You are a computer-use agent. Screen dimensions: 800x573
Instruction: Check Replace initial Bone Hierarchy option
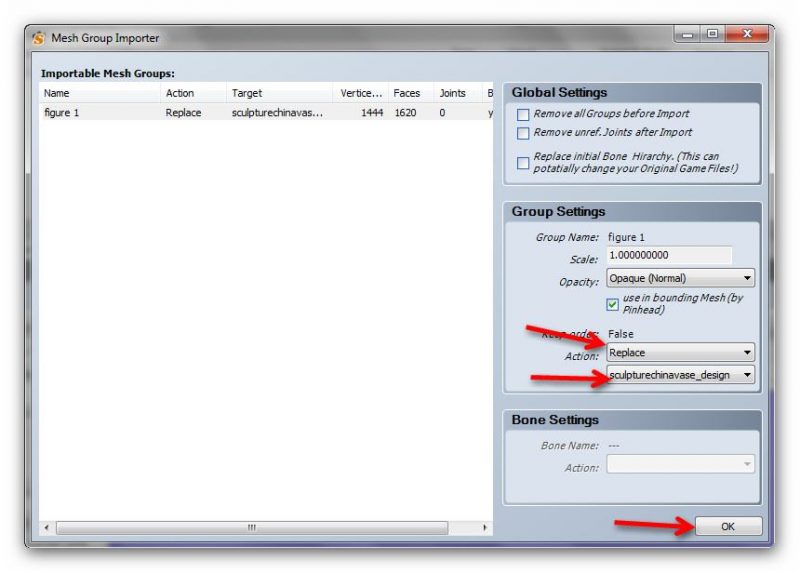click(522, 163)
